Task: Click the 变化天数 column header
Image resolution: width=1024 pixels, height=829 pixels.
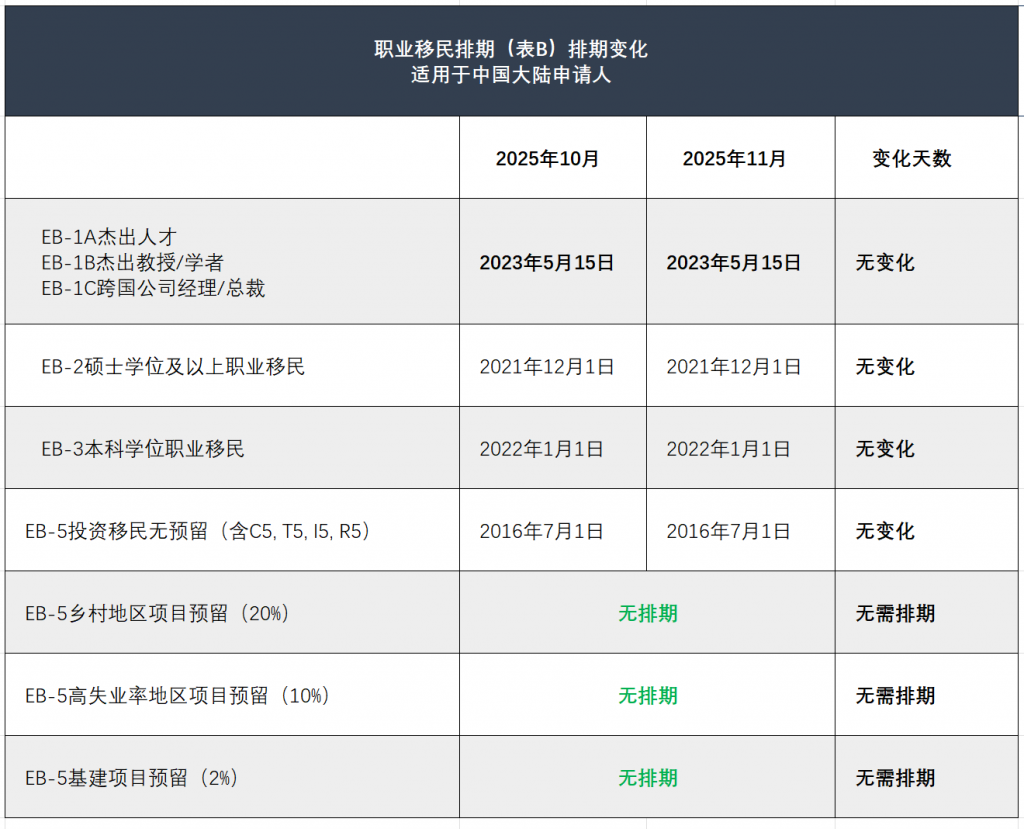Action: point(911,158)
